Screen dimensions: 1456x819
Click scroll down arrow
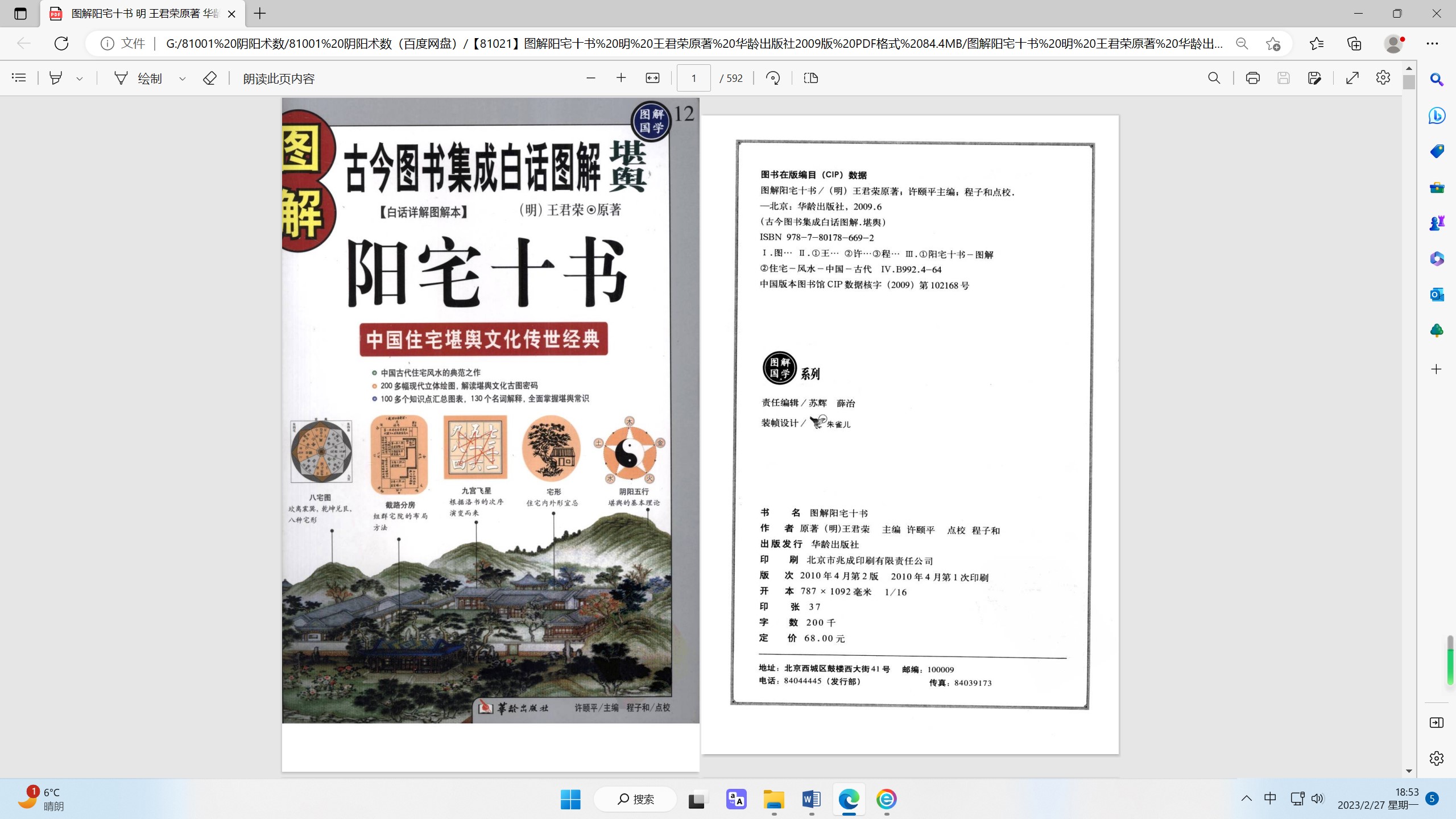pos(1409,771)
